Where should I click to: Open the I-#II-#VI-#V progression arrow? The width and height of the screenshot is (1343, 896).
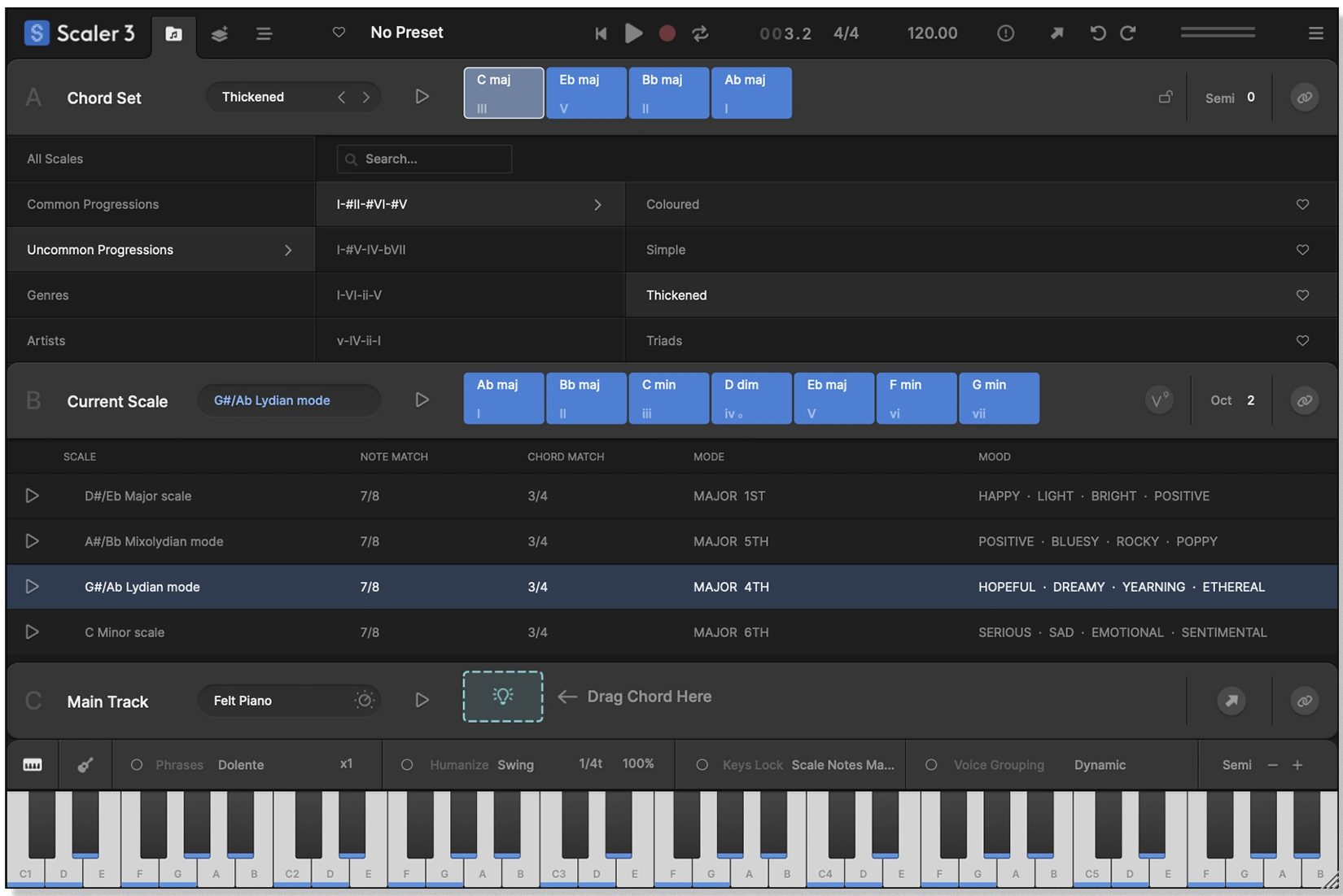[x=598, y=204]
